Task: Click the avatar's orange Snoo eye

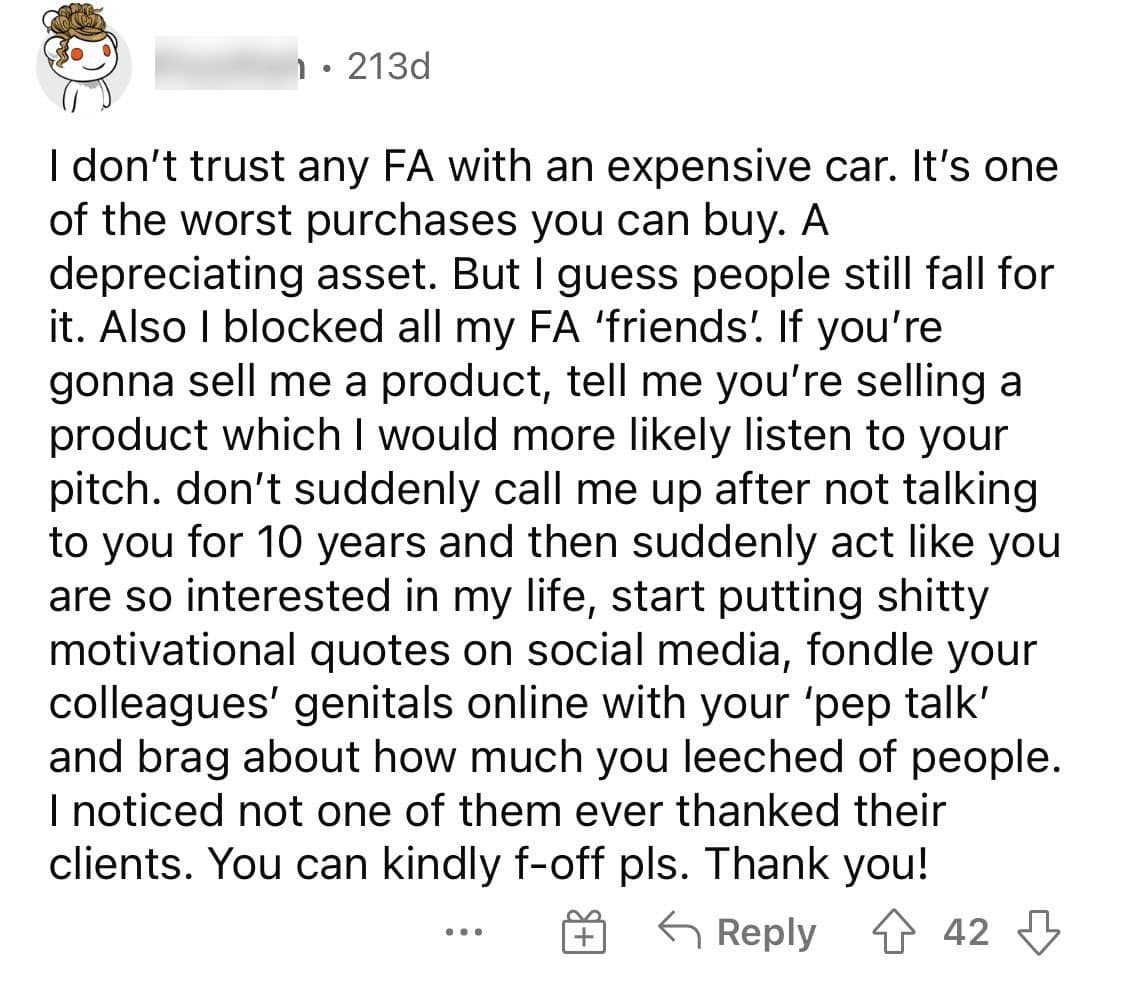Action: point(77,55)
